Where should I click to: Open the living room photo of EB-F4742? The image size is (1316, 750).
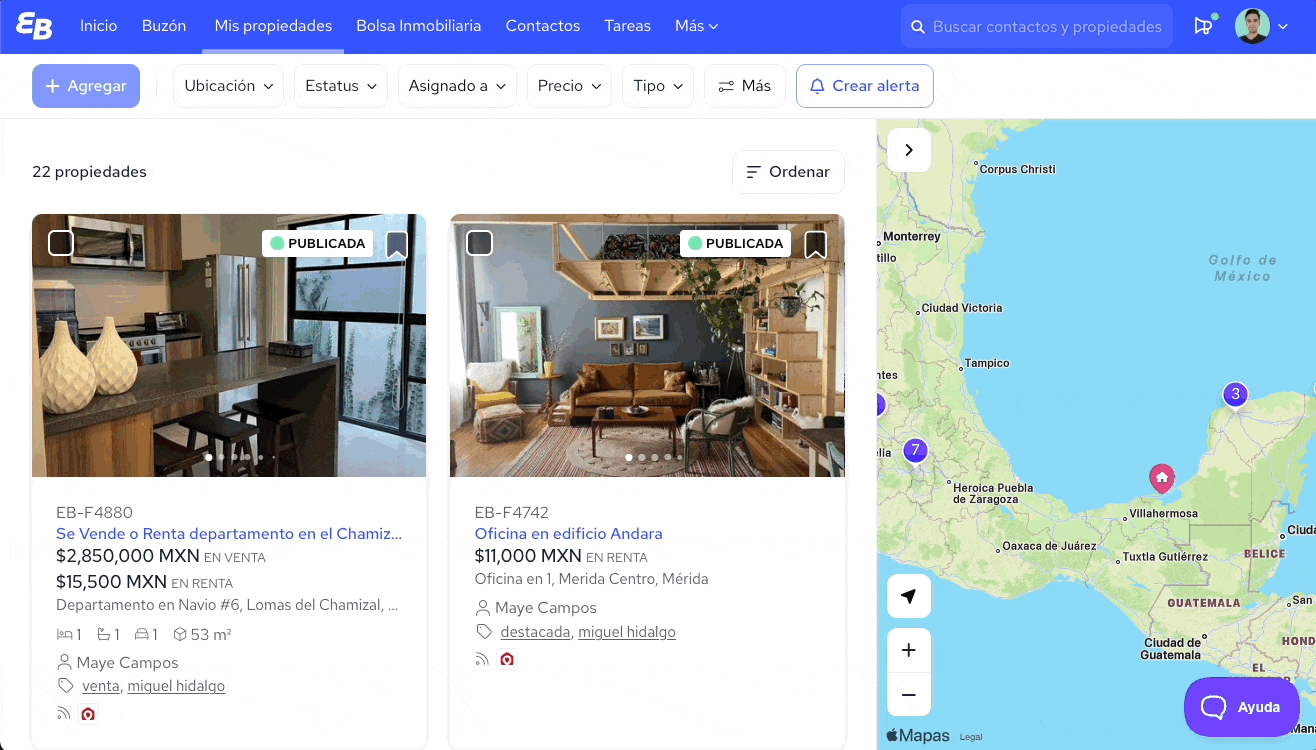(647, 345)
